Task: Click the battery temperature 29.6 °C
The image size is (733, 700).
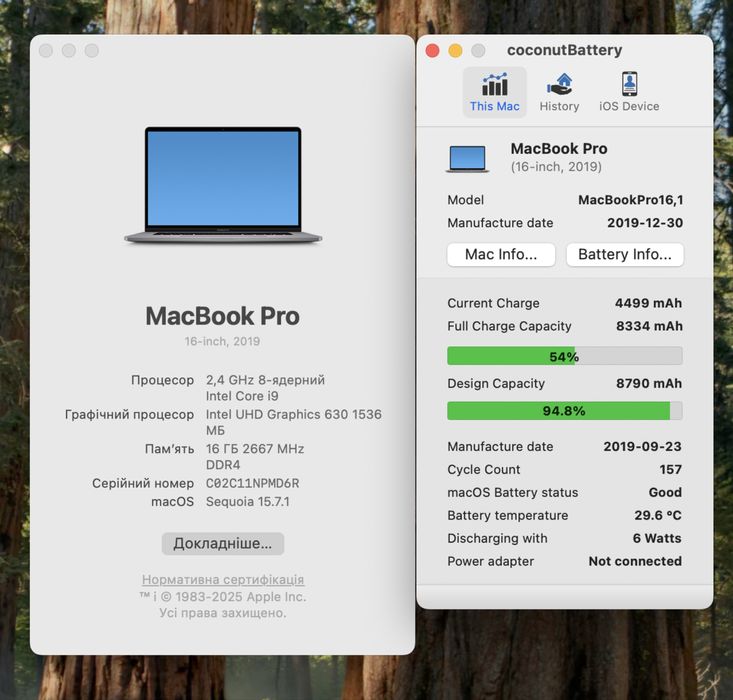Action: pos(658,515)
